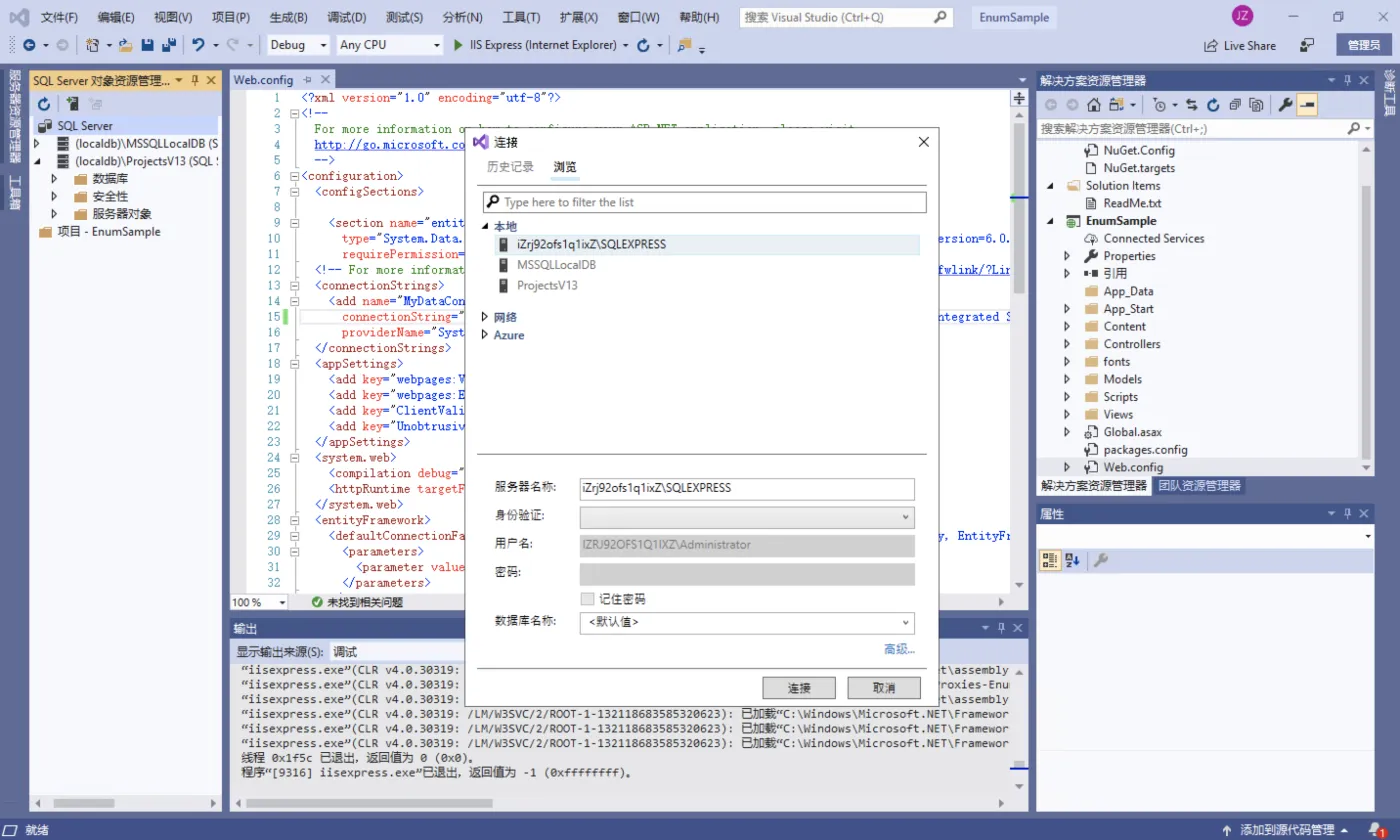Screen dimensions: 1400x840
Task: Click the Add SQL Server icon
Action: [x=73, y=104]
